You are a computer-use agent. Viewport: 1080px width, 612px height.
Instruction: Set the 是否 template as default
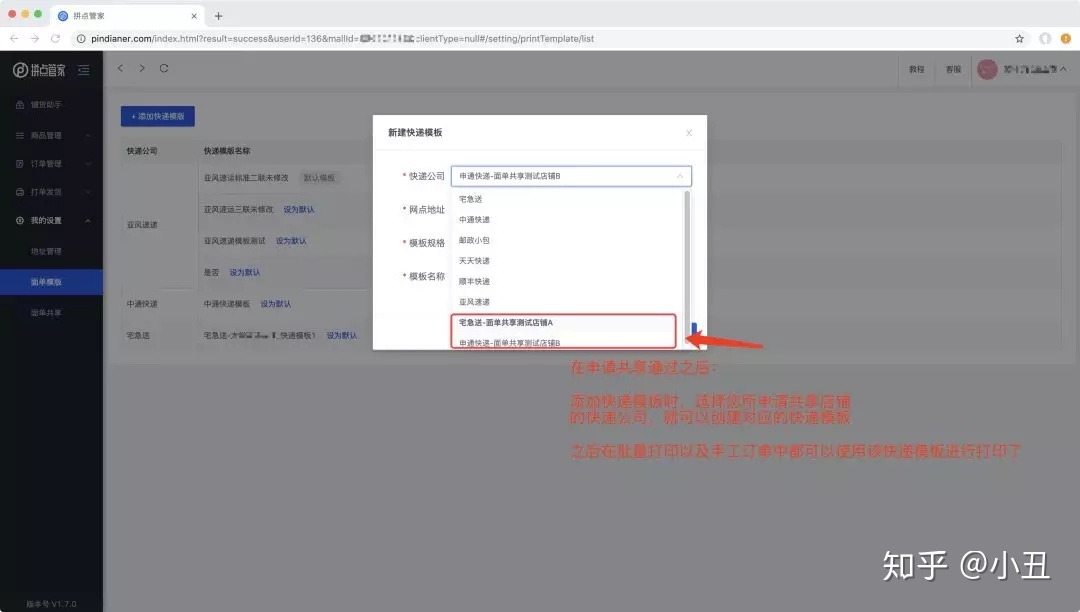coord(245,273)
